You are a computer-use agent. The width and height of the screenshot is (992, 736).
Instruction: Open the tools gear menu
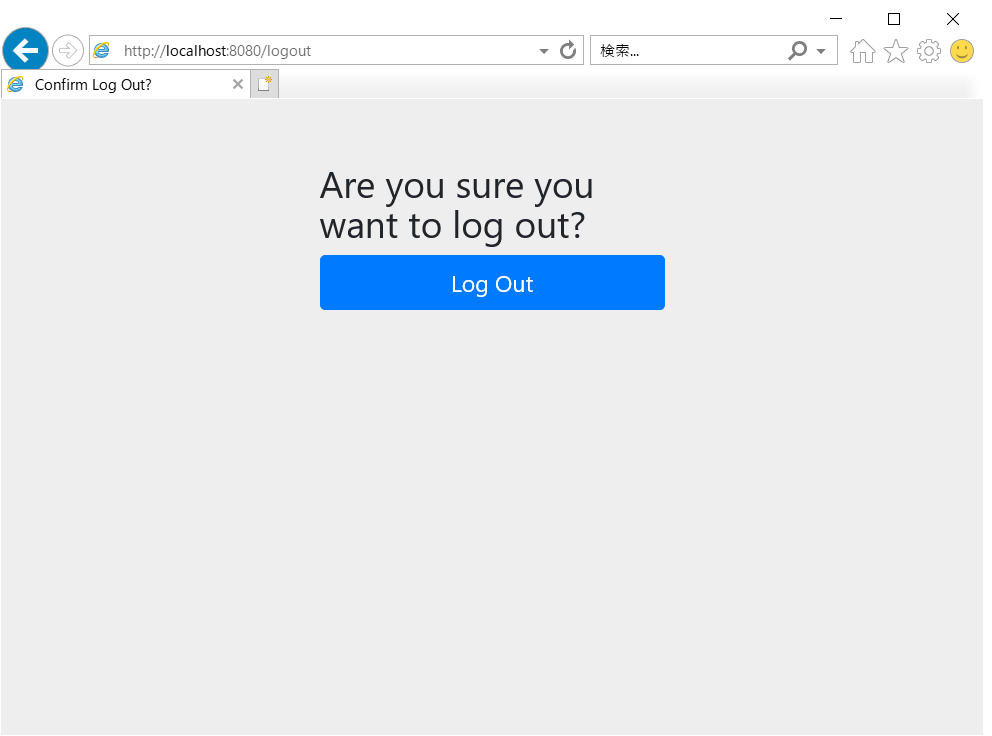click(x=929, y=51)
